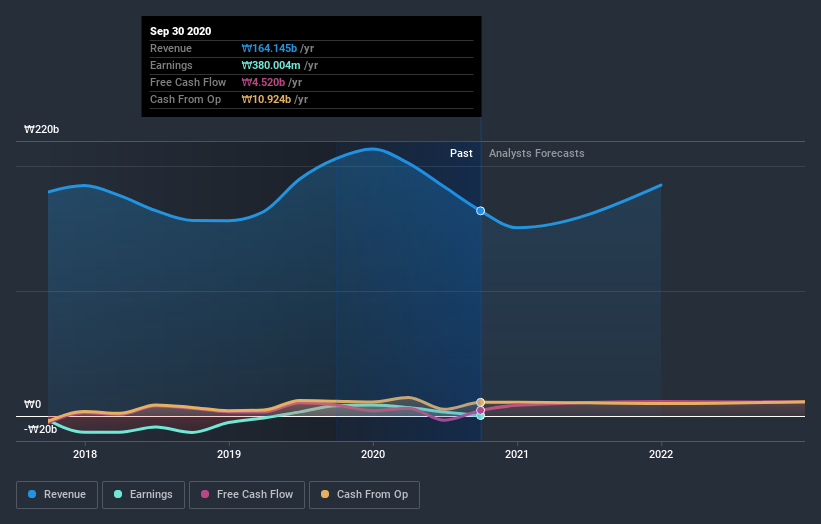Click the Analysts Forecasts label

click(537, 153)
